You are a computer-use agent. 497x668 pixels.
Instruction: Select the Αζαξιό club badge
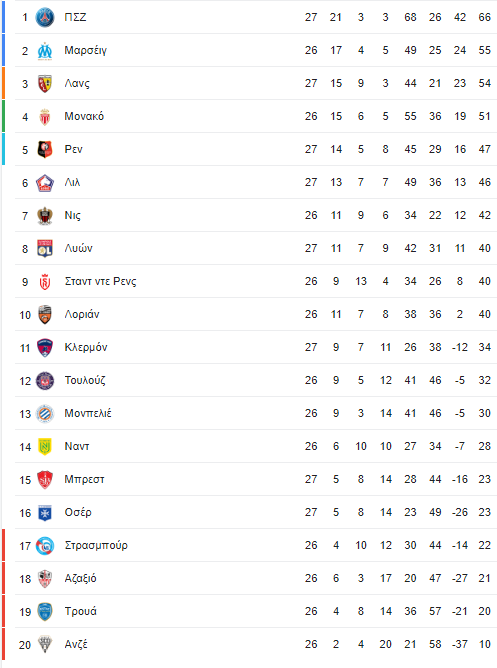click(45, 579)
